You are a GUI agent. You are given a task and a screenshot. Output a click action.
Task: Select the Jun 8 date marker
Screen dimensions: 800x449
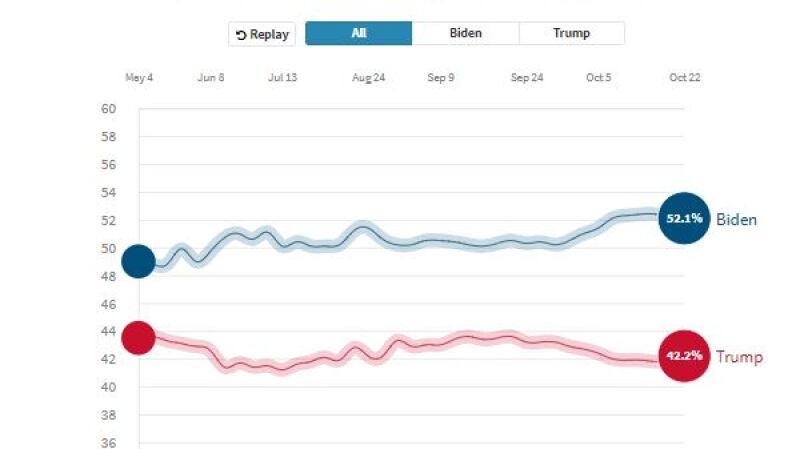tap(211, 78)
